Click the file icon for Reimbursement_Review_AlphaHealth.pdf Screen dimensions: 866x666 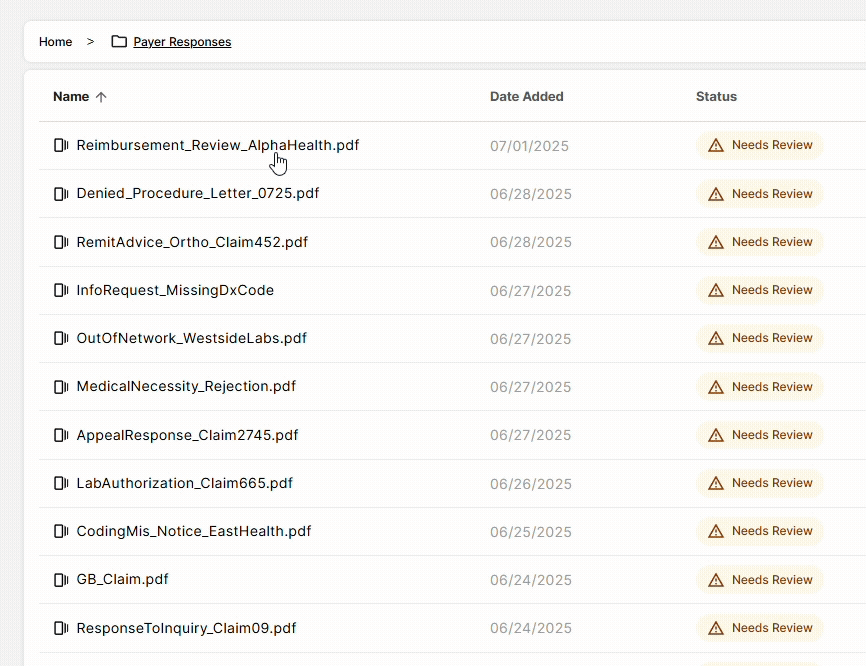61,145
